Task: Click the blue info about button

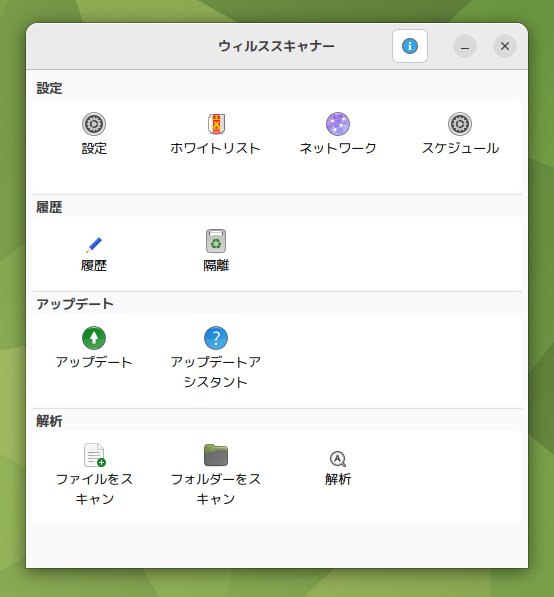Action: [410, 46]
